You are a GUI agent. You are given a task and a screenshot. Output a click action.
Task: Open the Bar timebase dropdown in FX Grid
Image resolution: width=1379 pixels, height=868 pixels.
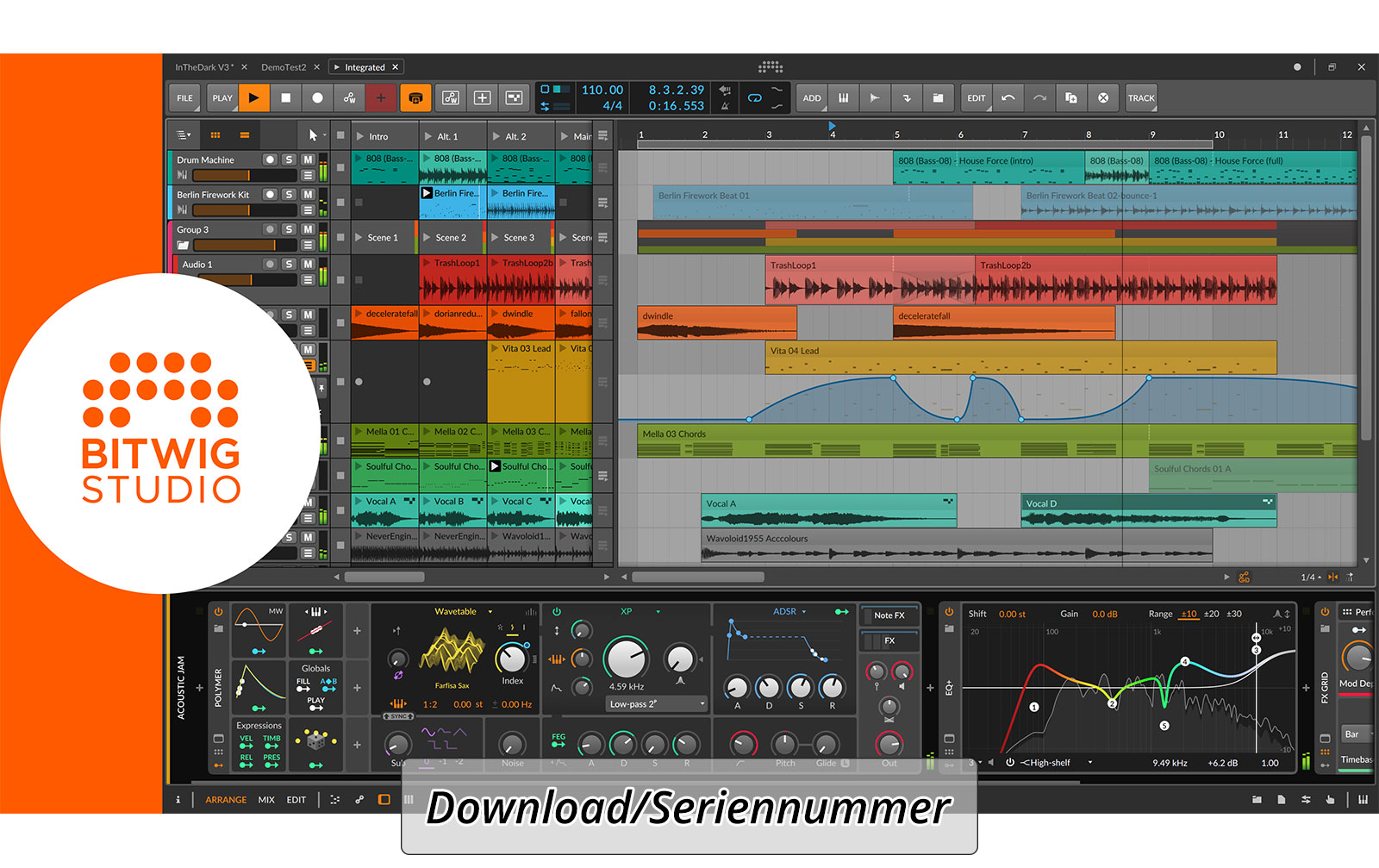[x=1357, y=734]
